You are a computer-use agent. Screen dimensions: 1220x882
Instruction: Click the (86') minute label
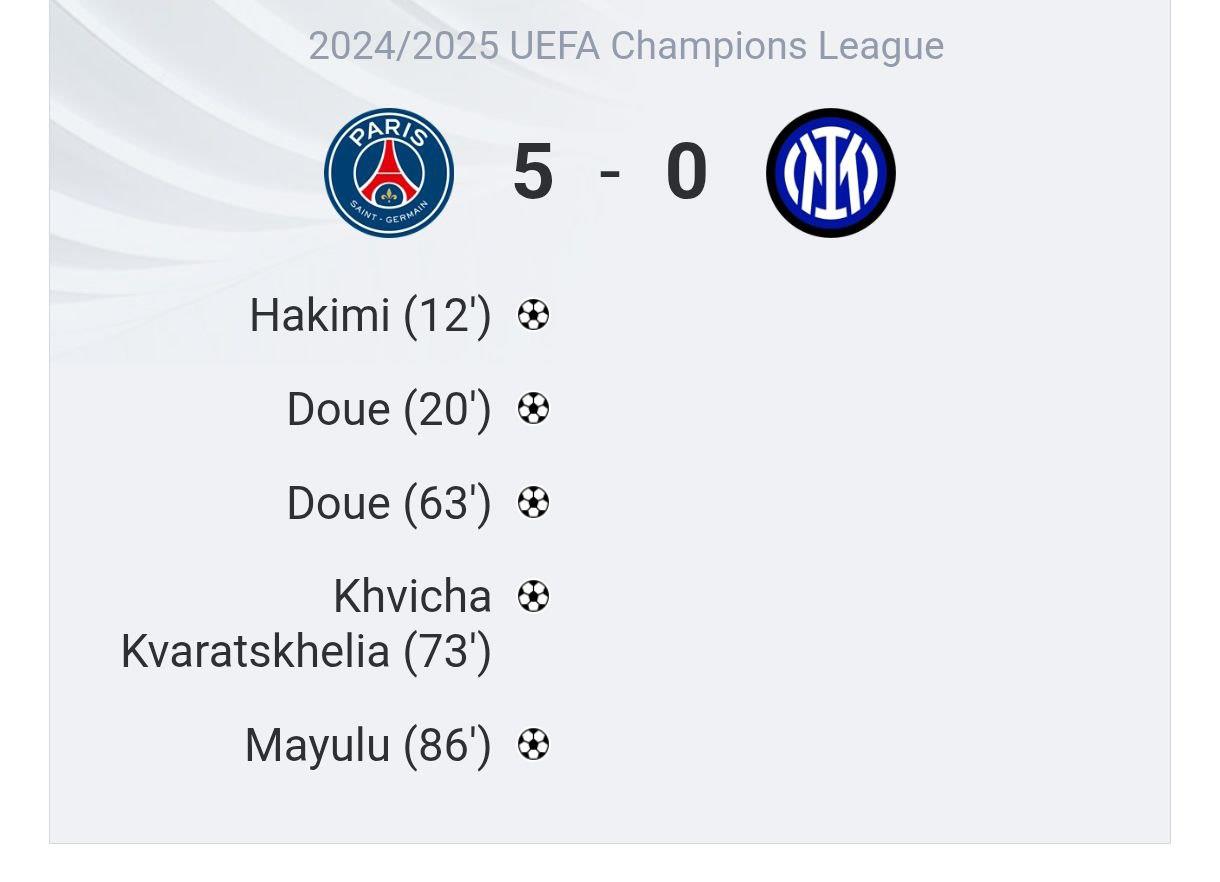(448, 746)
